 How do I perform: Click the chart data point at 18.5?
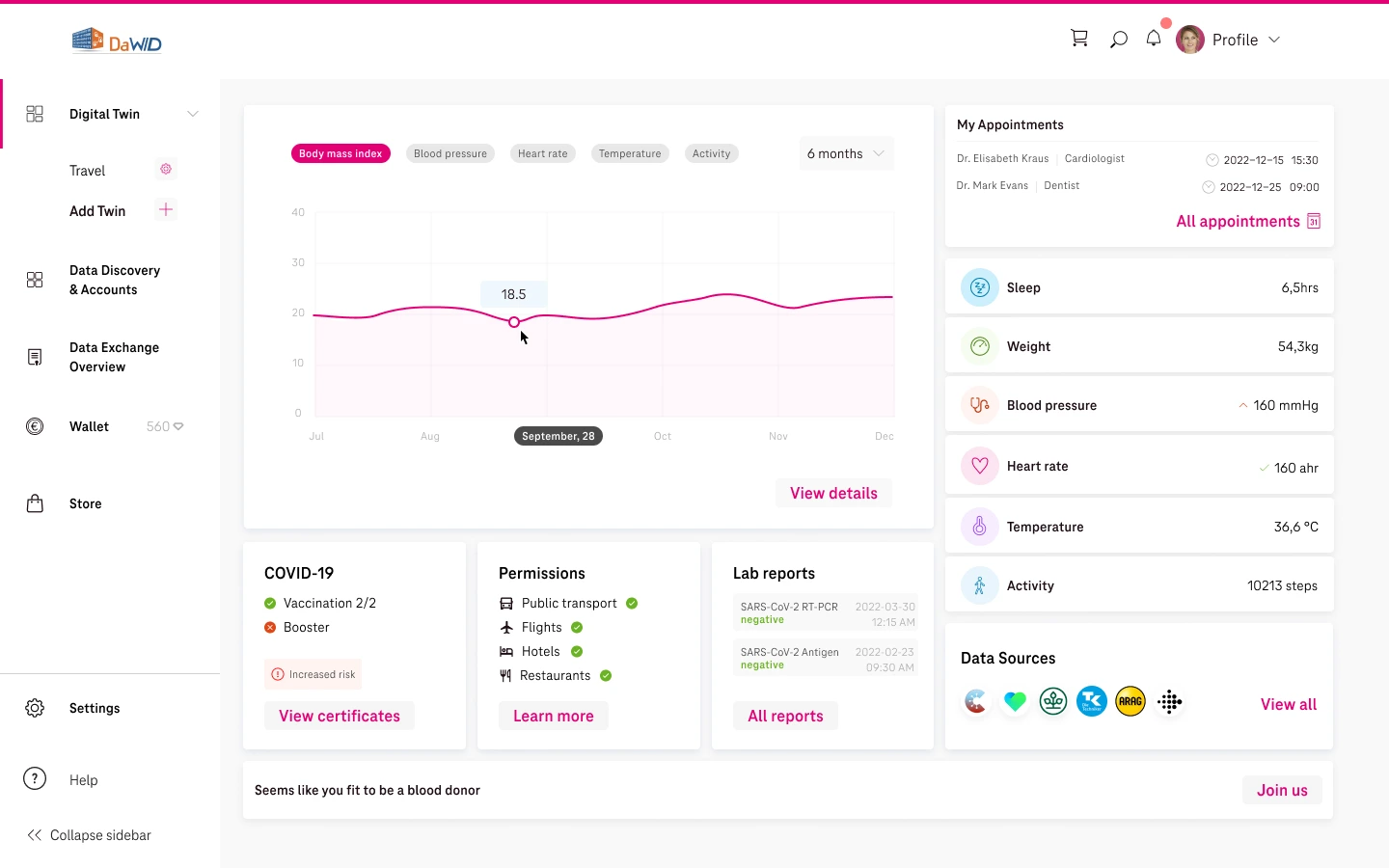click(x=514, y=322)
